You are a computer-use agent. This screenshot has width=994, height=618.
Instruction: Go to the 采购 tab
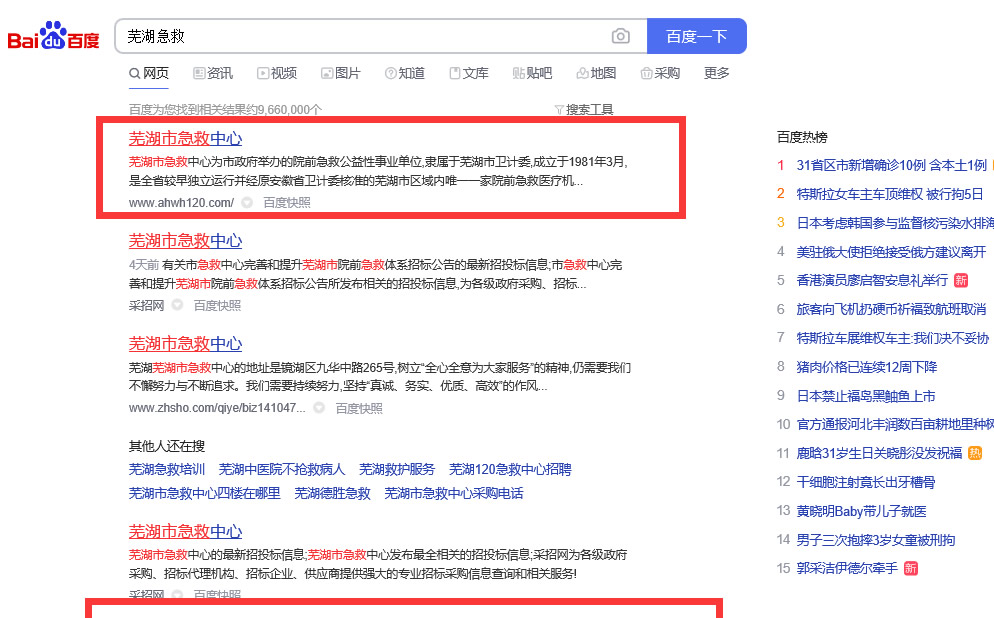(x=660, y=73)
